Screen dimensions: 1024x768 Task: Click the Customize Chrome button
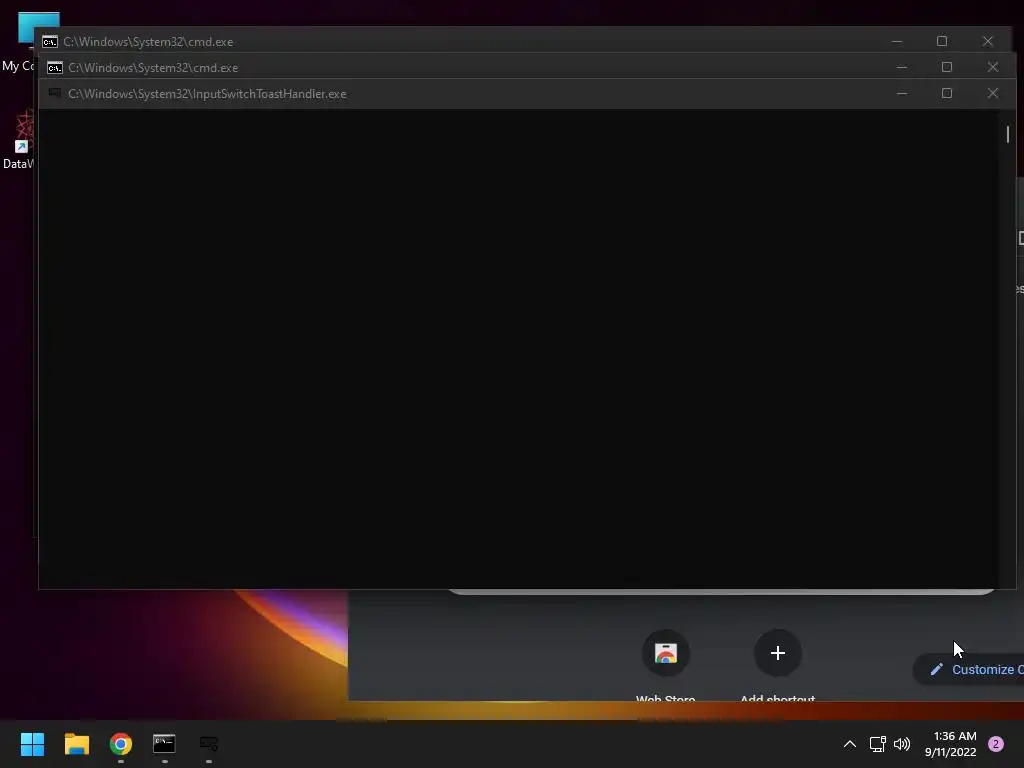(x=969, y=669)
